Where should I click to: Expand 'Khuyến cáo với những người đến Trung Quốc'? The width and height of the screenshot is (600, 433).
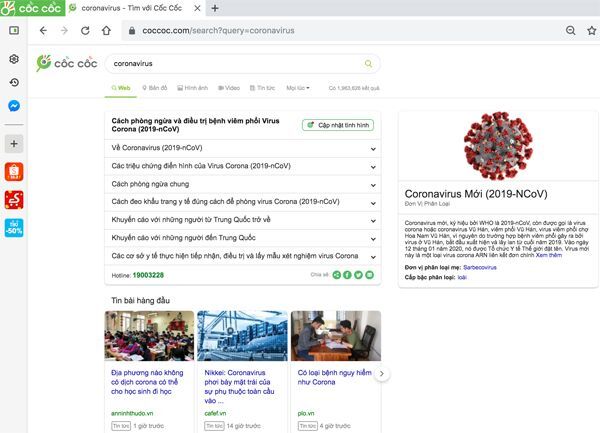[x=243, y=238]
